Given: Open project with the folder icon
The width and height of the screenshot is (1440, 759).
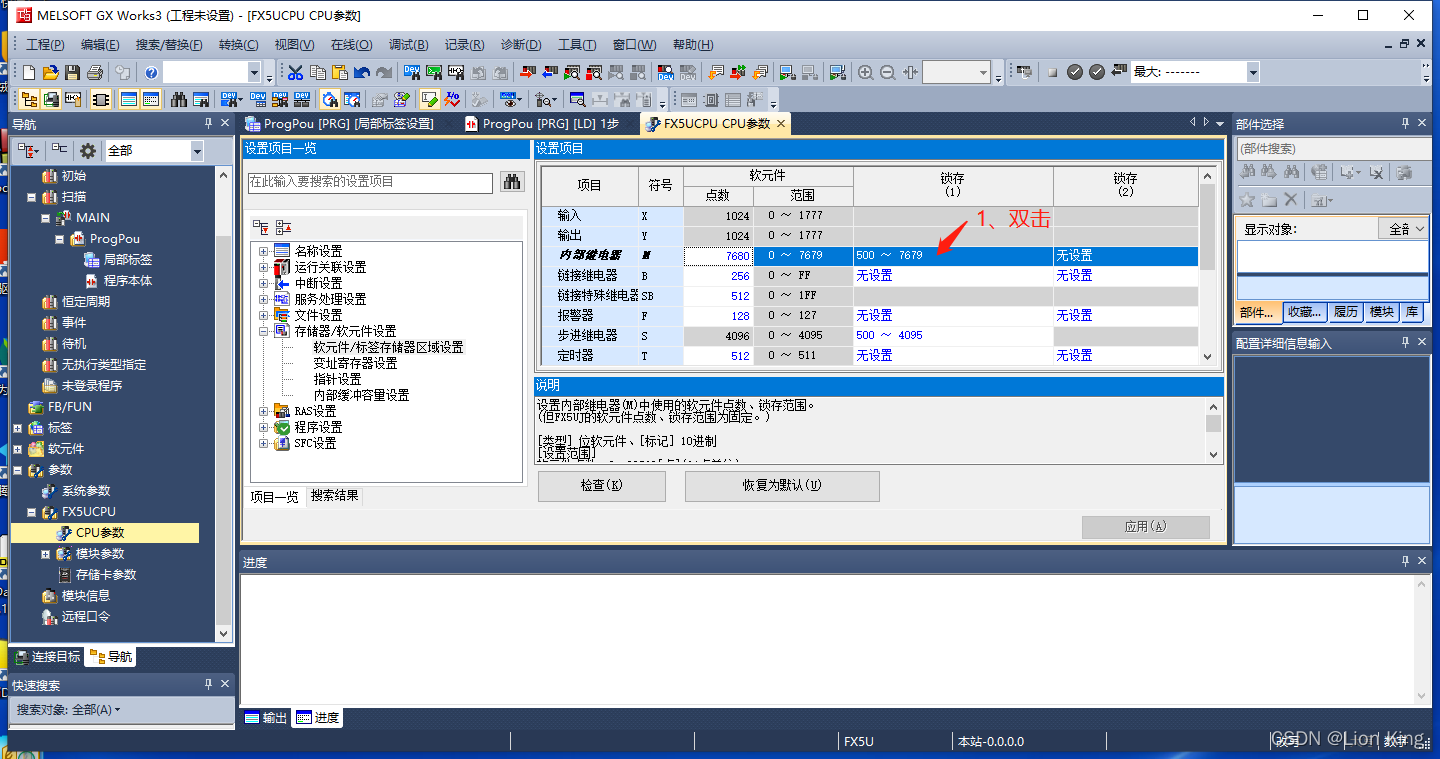Looking at the screenshot, I should [50, 72].
